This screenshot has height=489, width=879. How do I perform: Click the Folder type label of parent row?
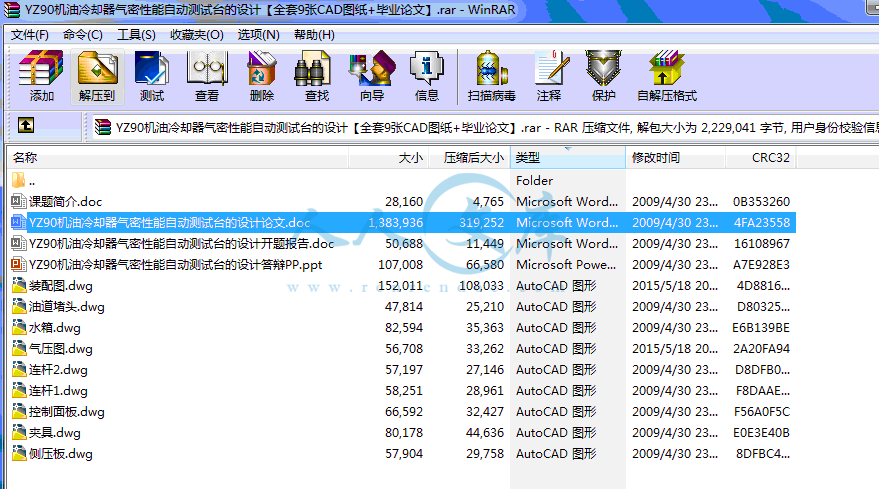(534, 181)
